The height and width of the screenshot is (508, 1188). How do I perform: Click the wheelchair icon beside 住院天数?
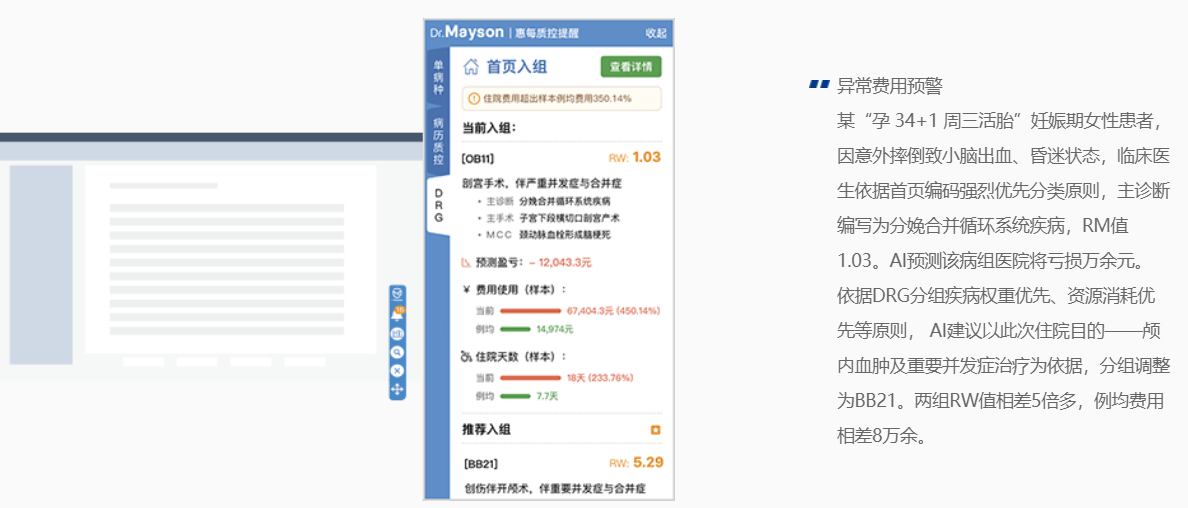point(466,356)
